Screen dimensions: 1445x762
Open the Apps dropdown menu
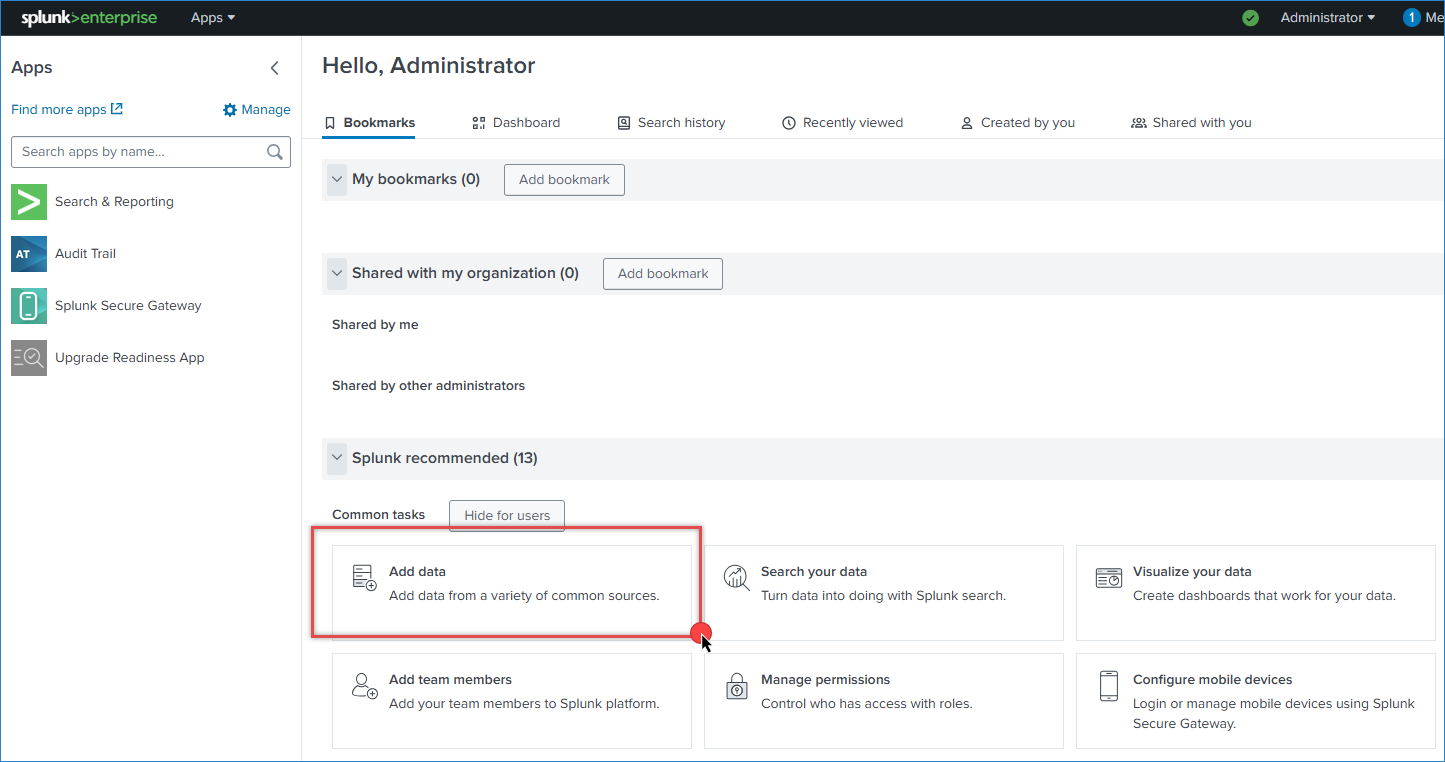coord(213,18)
